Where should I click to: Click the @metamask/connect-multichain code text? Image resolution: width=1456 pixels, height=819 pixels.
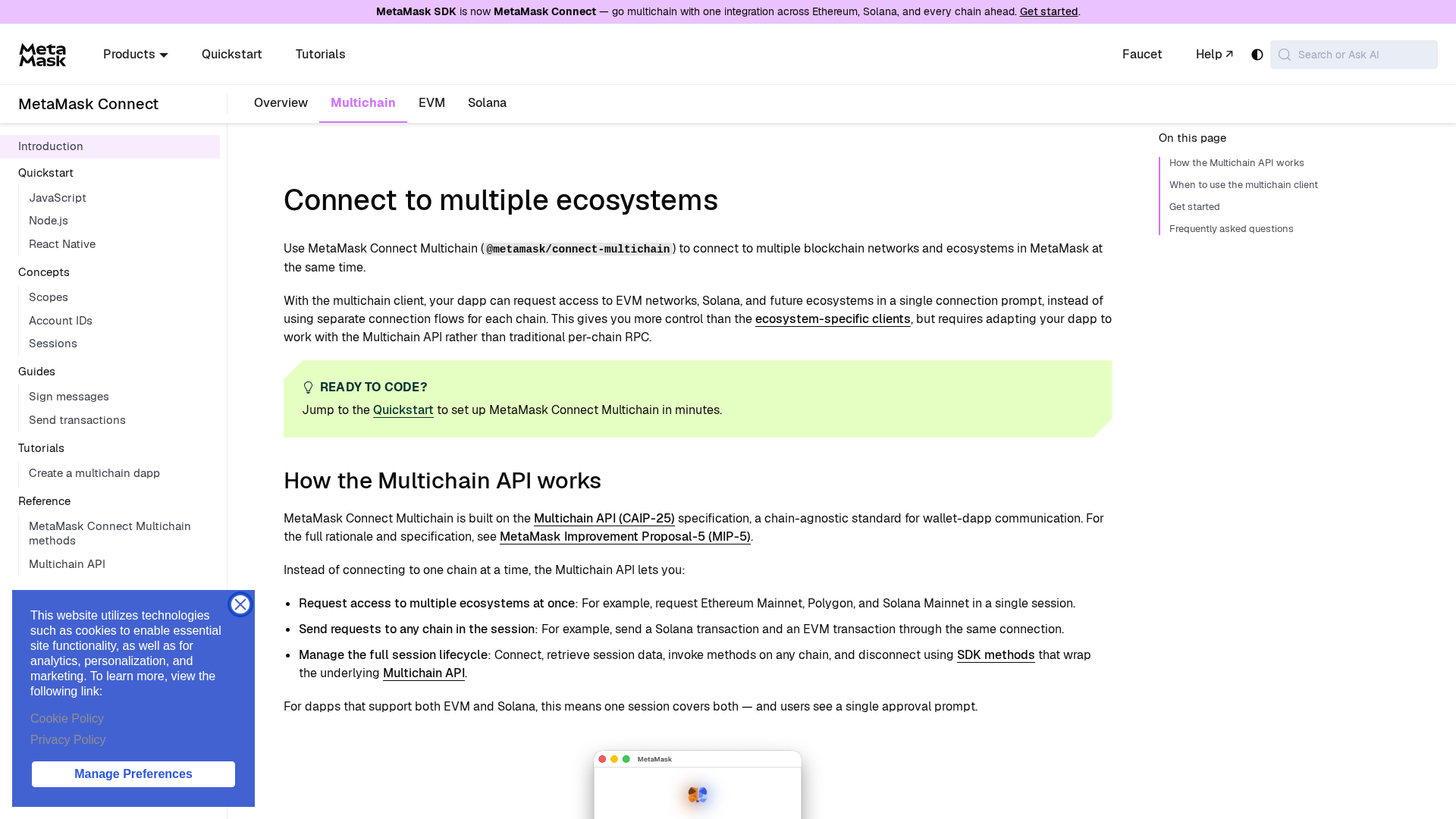point(578,249)
